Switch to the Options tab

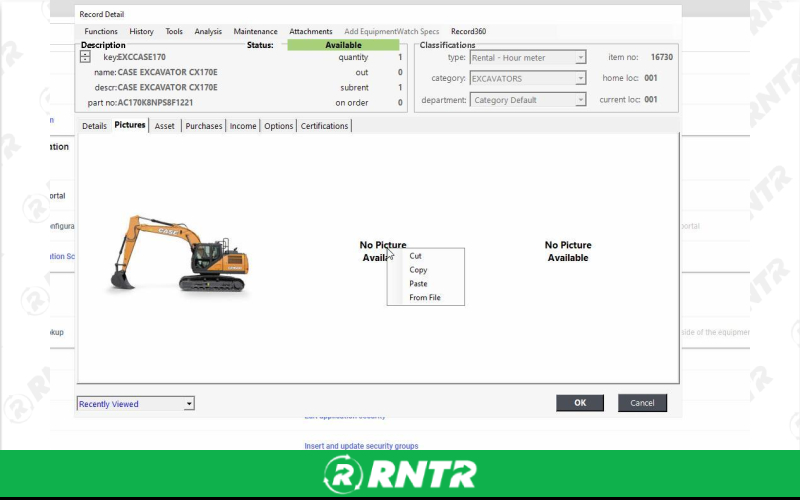coord(279,126)
